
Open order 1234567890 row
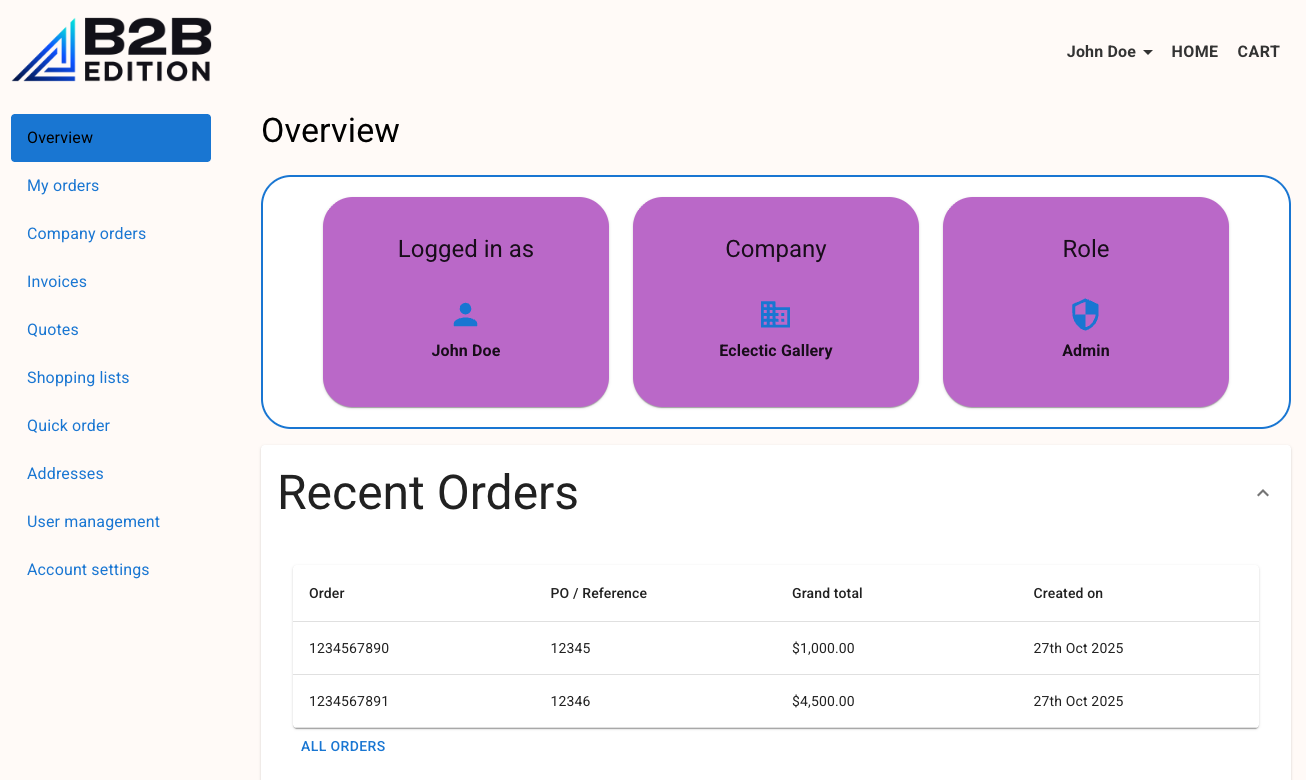point(349,648)
